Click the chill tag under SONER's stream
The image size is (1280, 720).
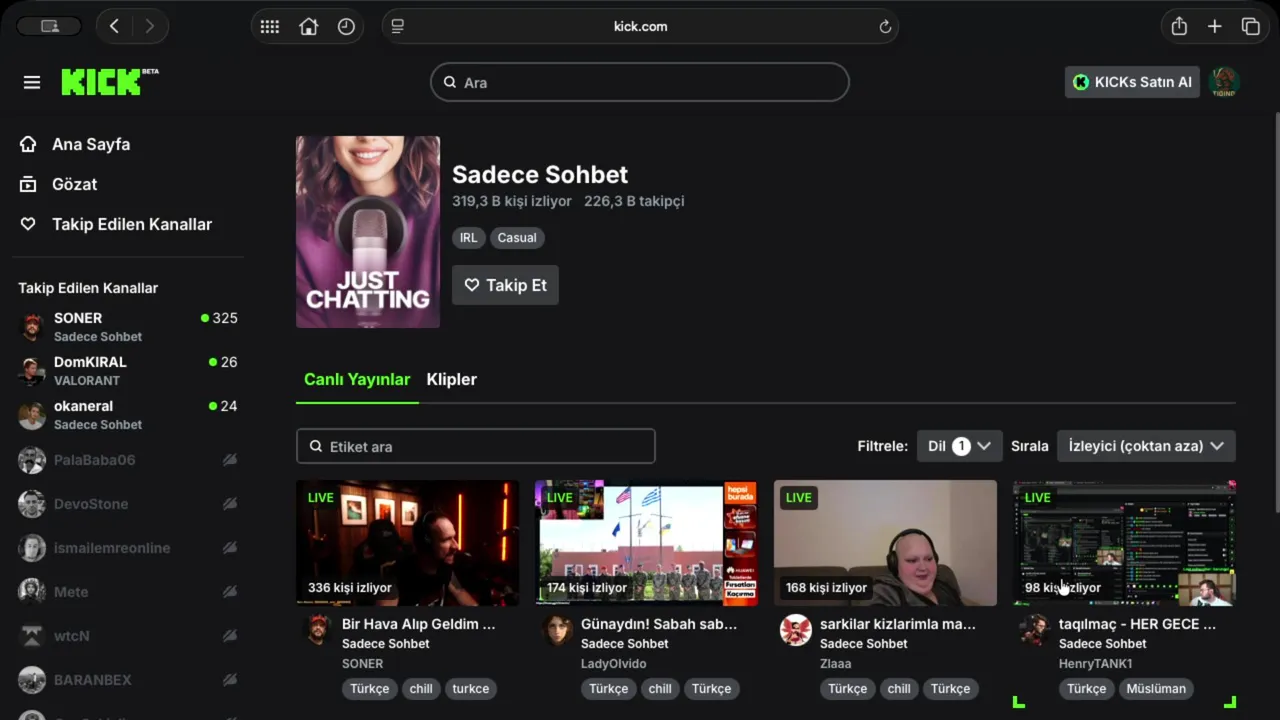click(x=421, y=688)
